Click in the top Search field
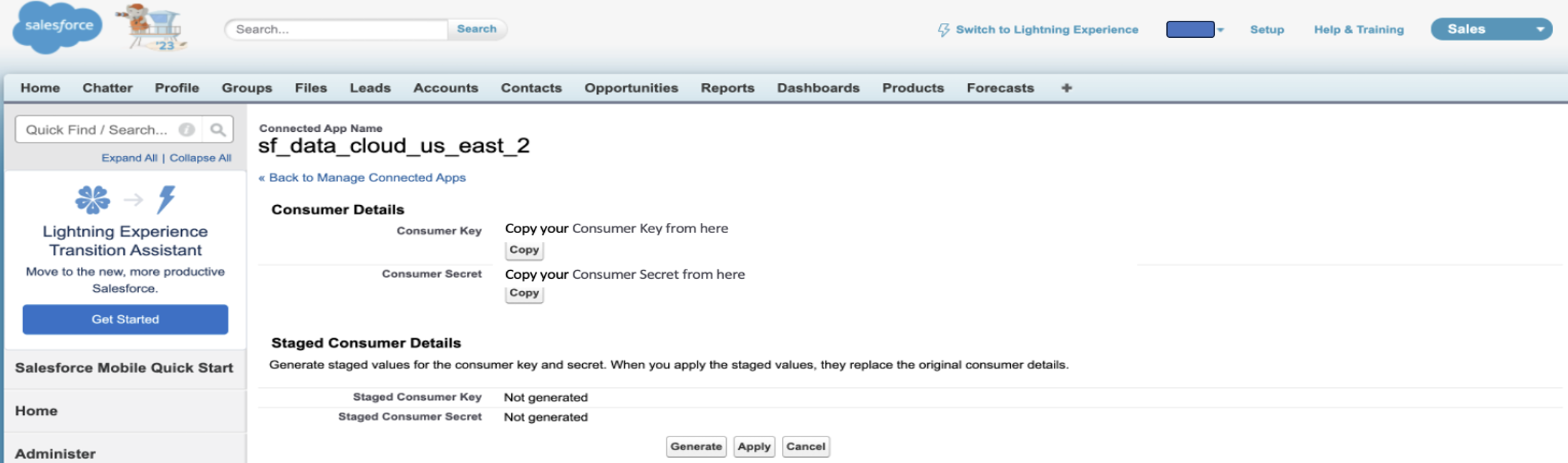 [x=337, y=29]
